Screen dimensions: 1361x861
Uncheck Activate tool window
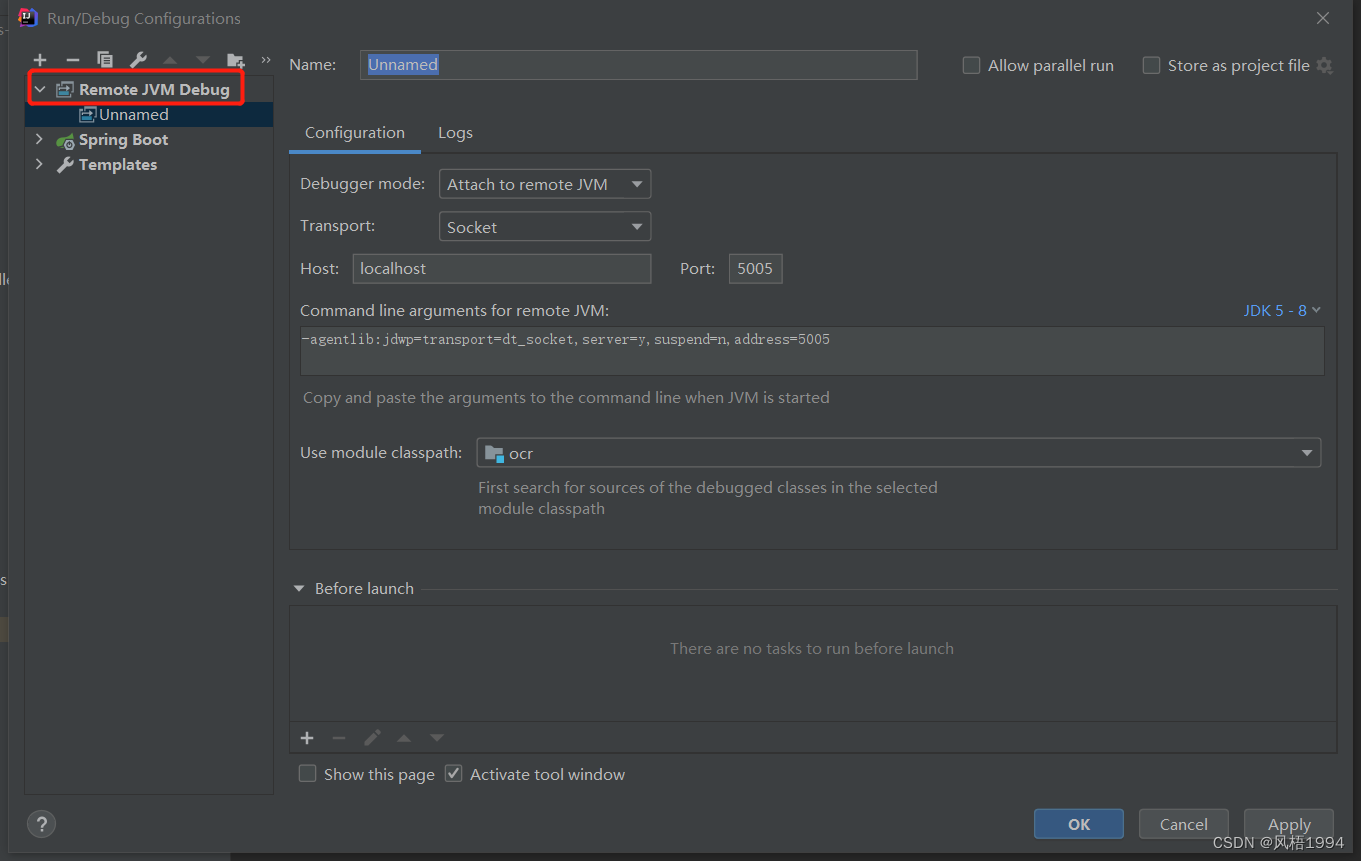tap(453, 774)
